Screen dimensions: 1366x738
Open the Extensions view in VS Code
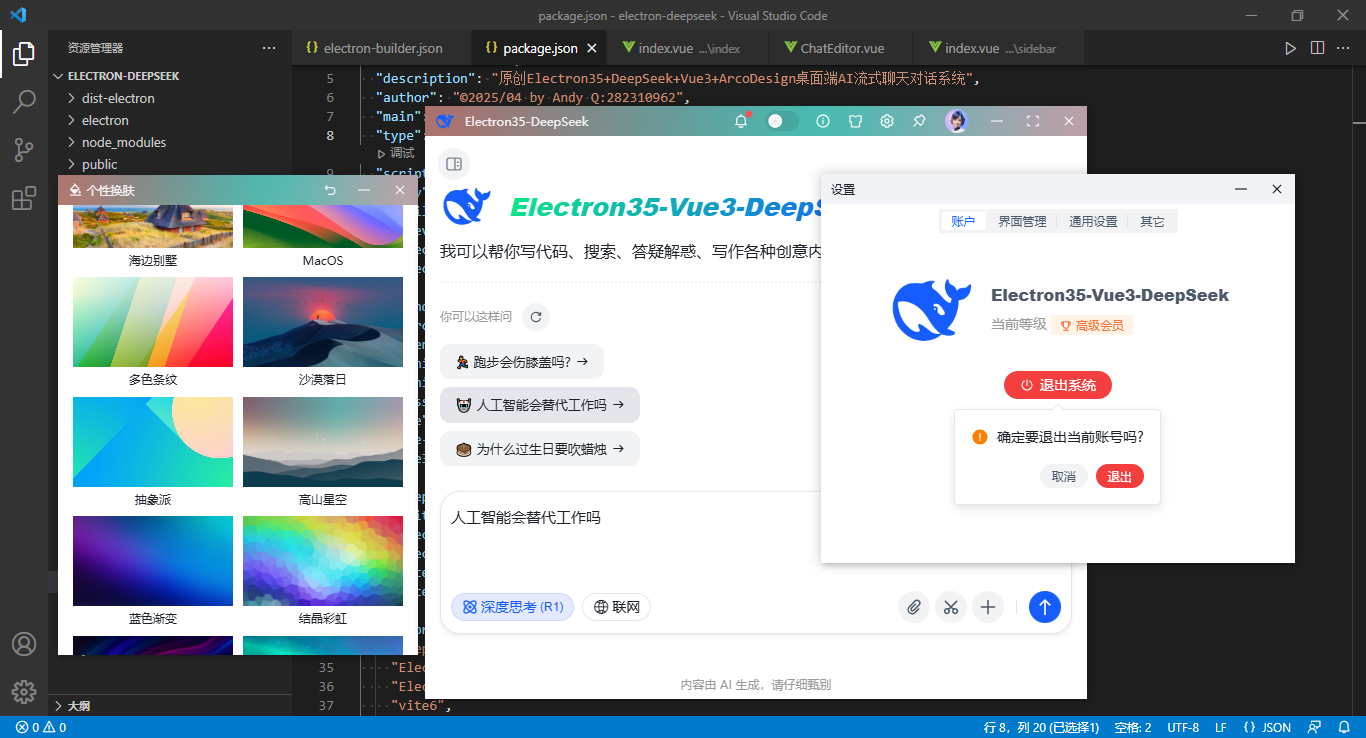tap(24, 199)
